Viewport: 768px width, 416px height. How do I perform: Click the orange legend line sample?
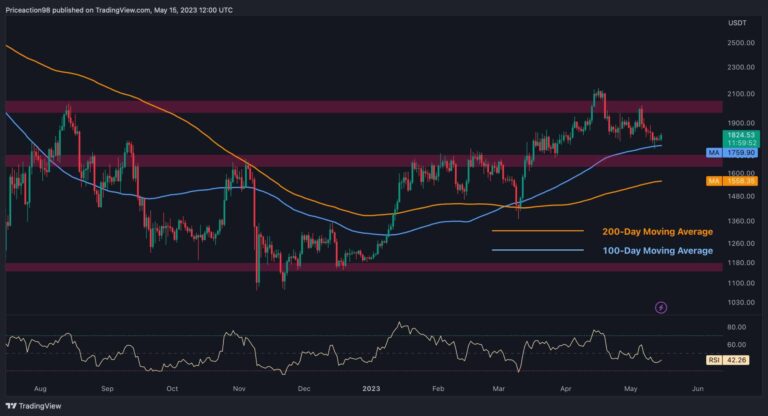[x=538, y=231]
